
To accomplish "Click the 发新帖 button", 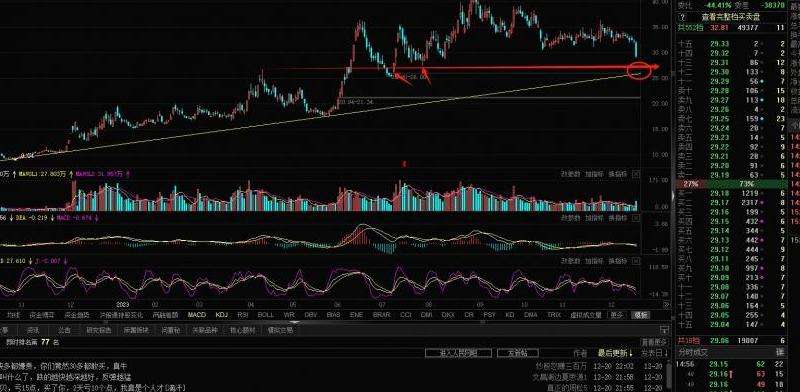I will pos(517,353).
